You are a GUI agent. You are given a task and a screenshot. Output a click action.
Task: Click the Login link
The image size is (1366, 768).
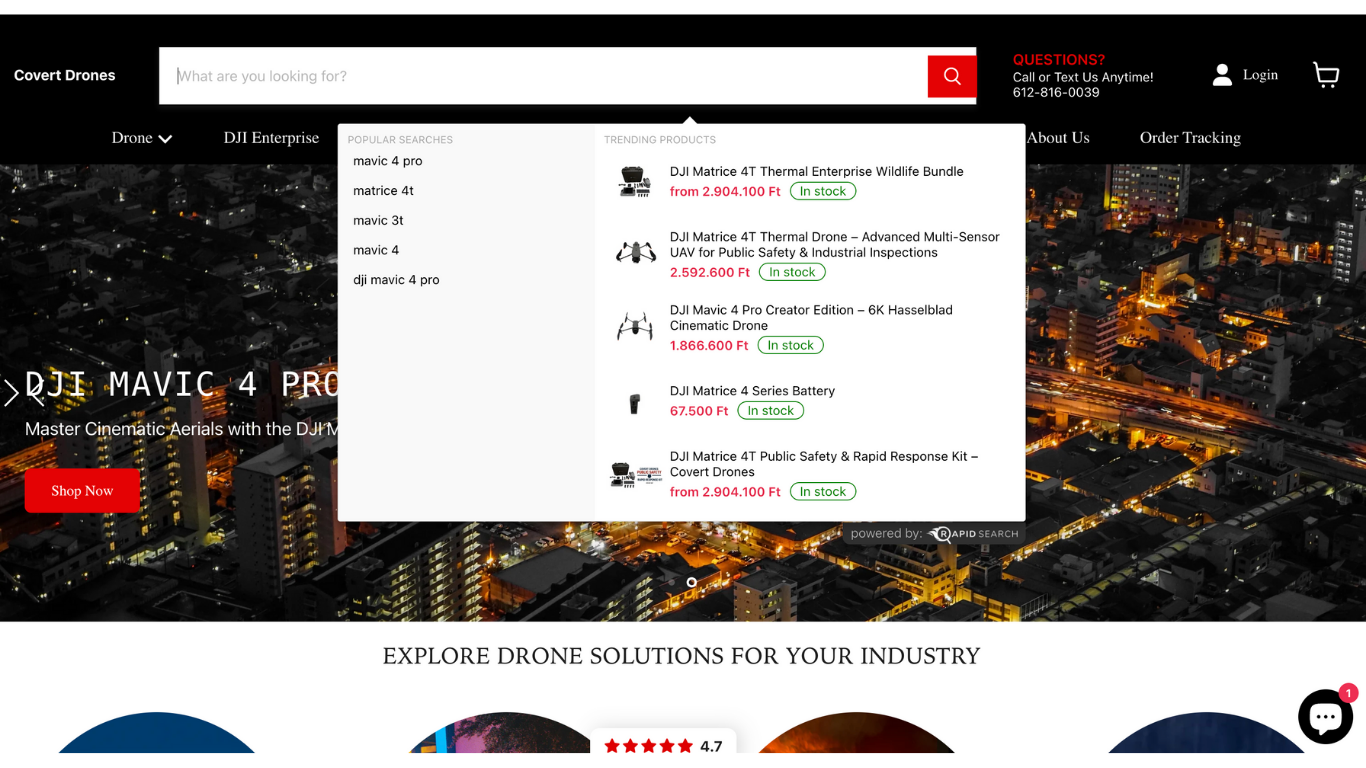tap(1260, 75)
